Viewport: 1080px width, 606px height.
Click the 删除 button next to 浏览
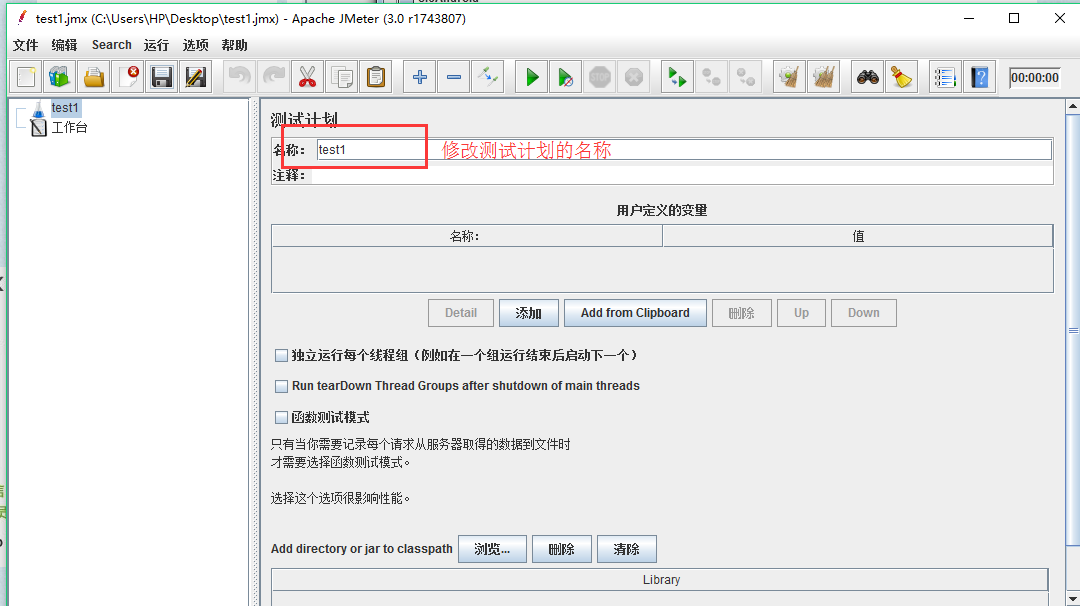[x=561, y=549]
